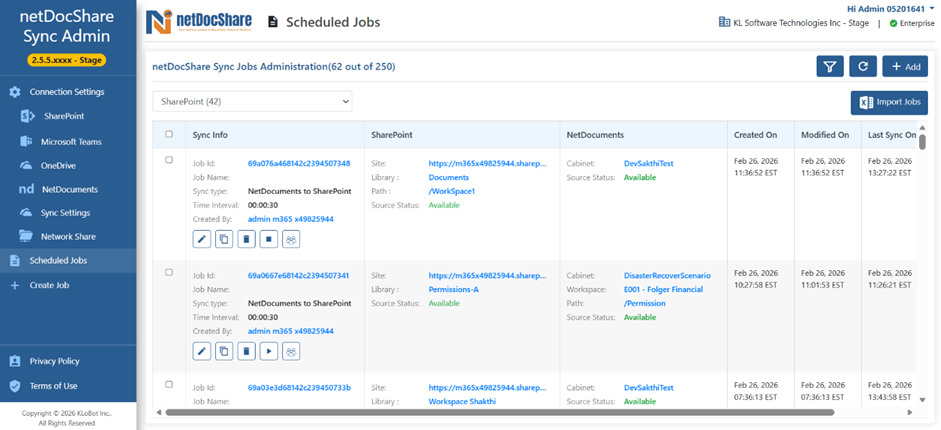Viewport: 941px width, 430px height.
Task: Edit job 69a076a468142c2394507348 with pencil icon
Action: [202, 239]
